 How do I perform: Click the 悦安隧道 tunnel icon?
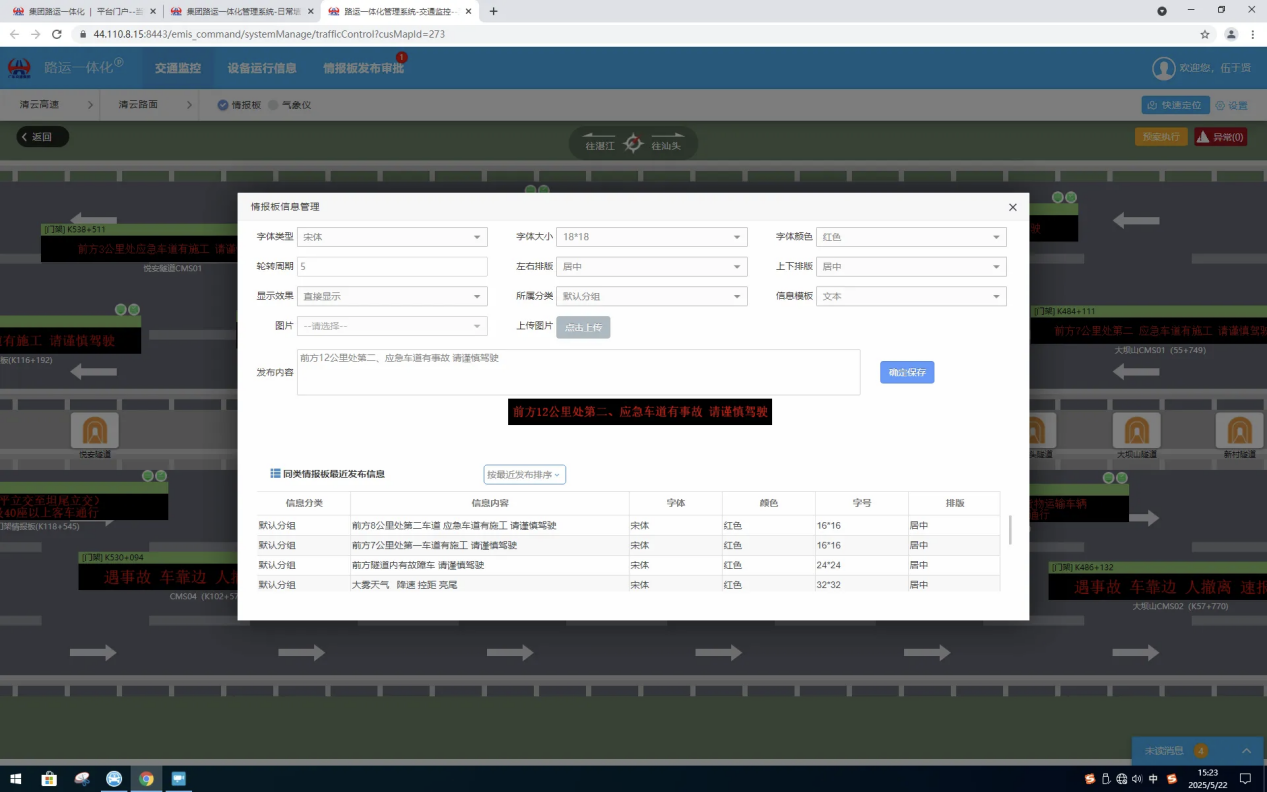(x=95, y=430)
